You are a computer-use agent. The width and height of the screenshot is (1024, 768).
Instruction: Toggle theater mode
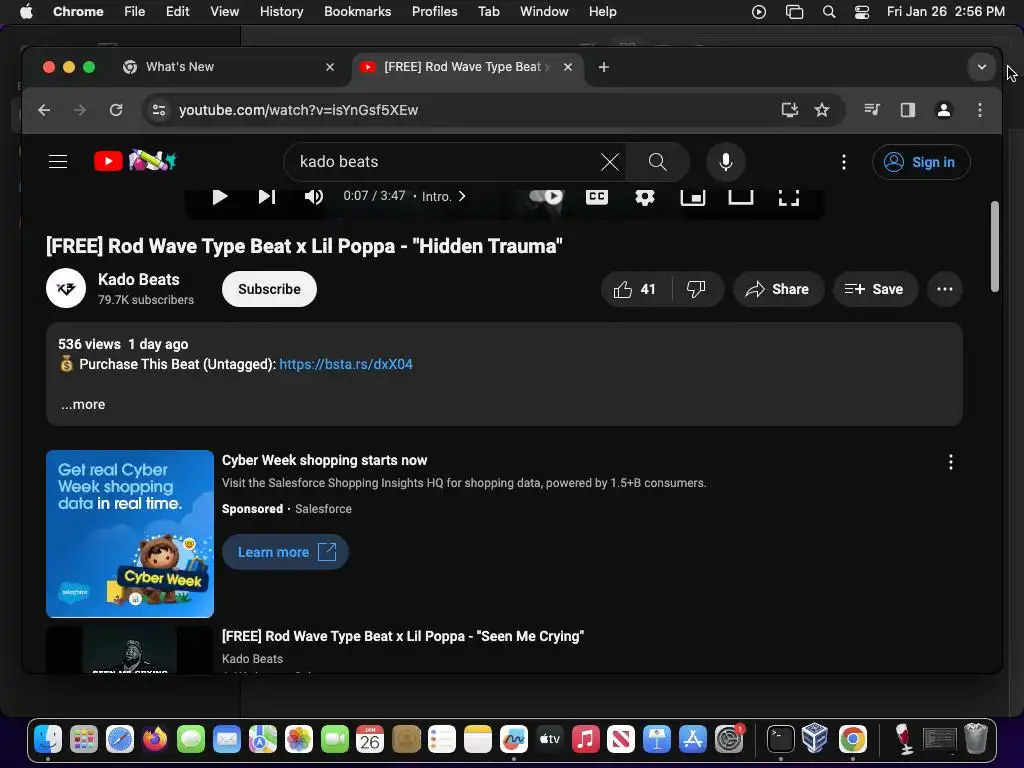tap(741, 197)
